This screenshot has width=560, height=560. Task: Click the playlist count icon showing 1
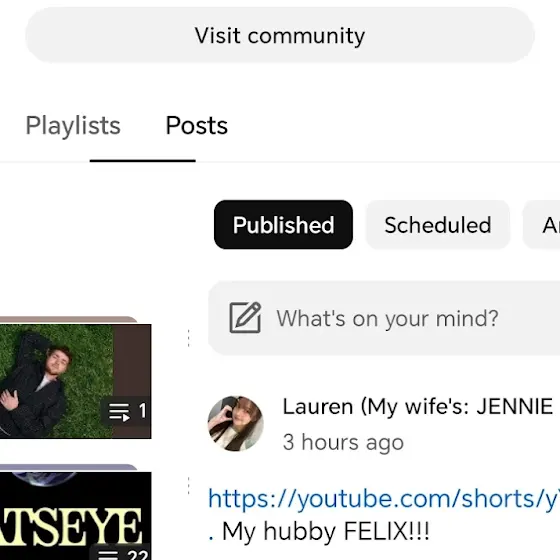pos(127,411)
